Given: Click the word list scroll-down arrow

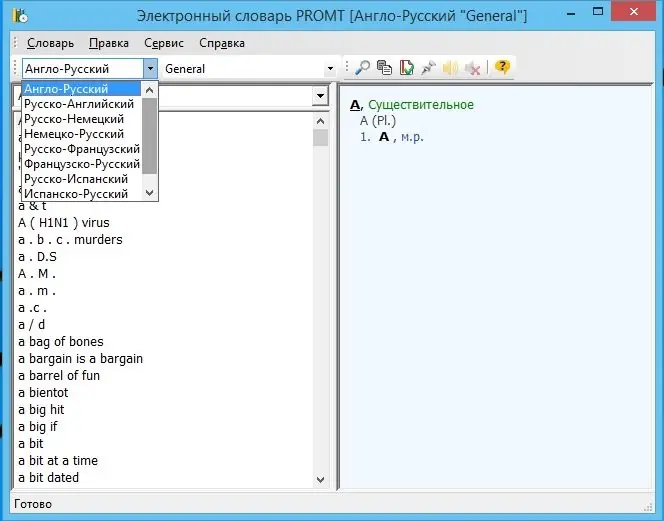Looking at the screenshot, I should coord(321,480).
